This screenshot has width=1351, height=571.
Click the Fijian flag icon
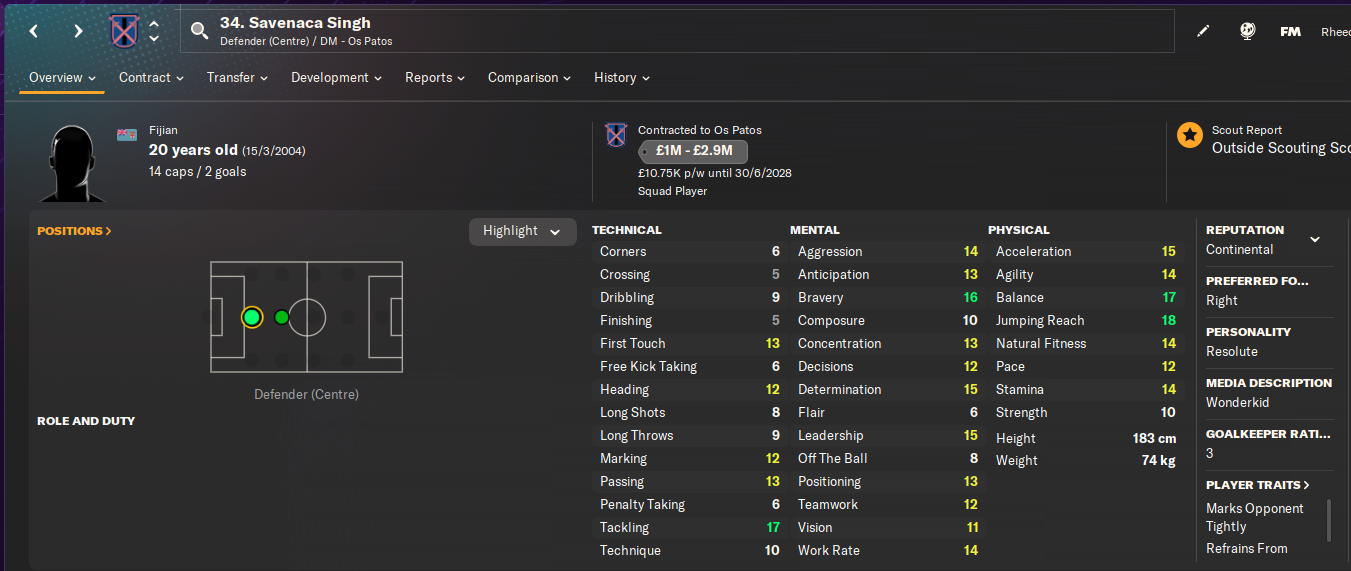point(127,135)
